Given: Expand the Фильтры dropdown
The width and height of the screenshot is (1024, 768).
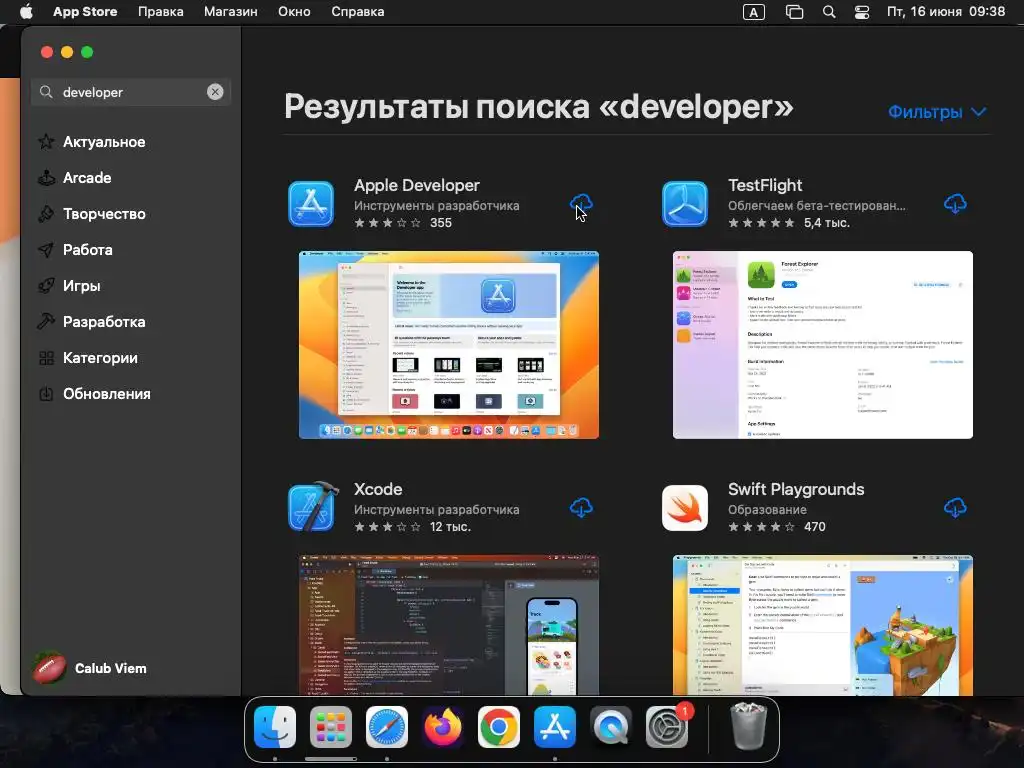Looking at the screenshot, I should 937,112.
